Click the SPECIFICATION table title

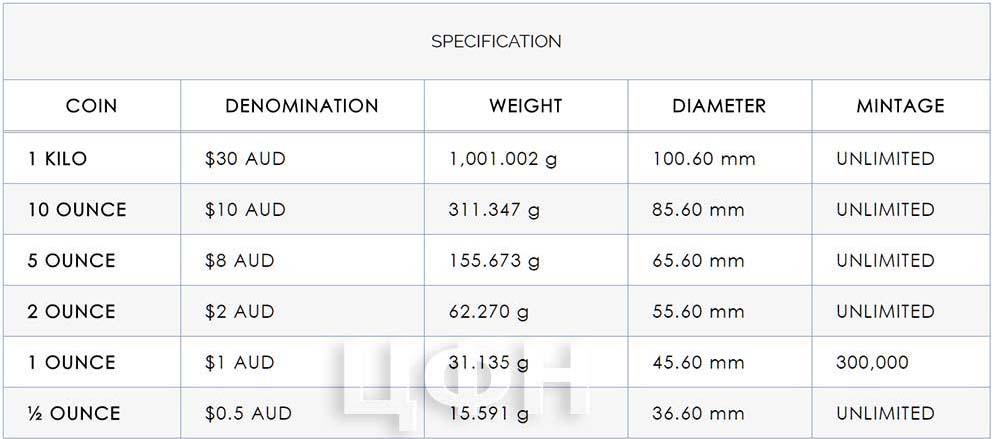pyautogui.click(x=496, y=41)
